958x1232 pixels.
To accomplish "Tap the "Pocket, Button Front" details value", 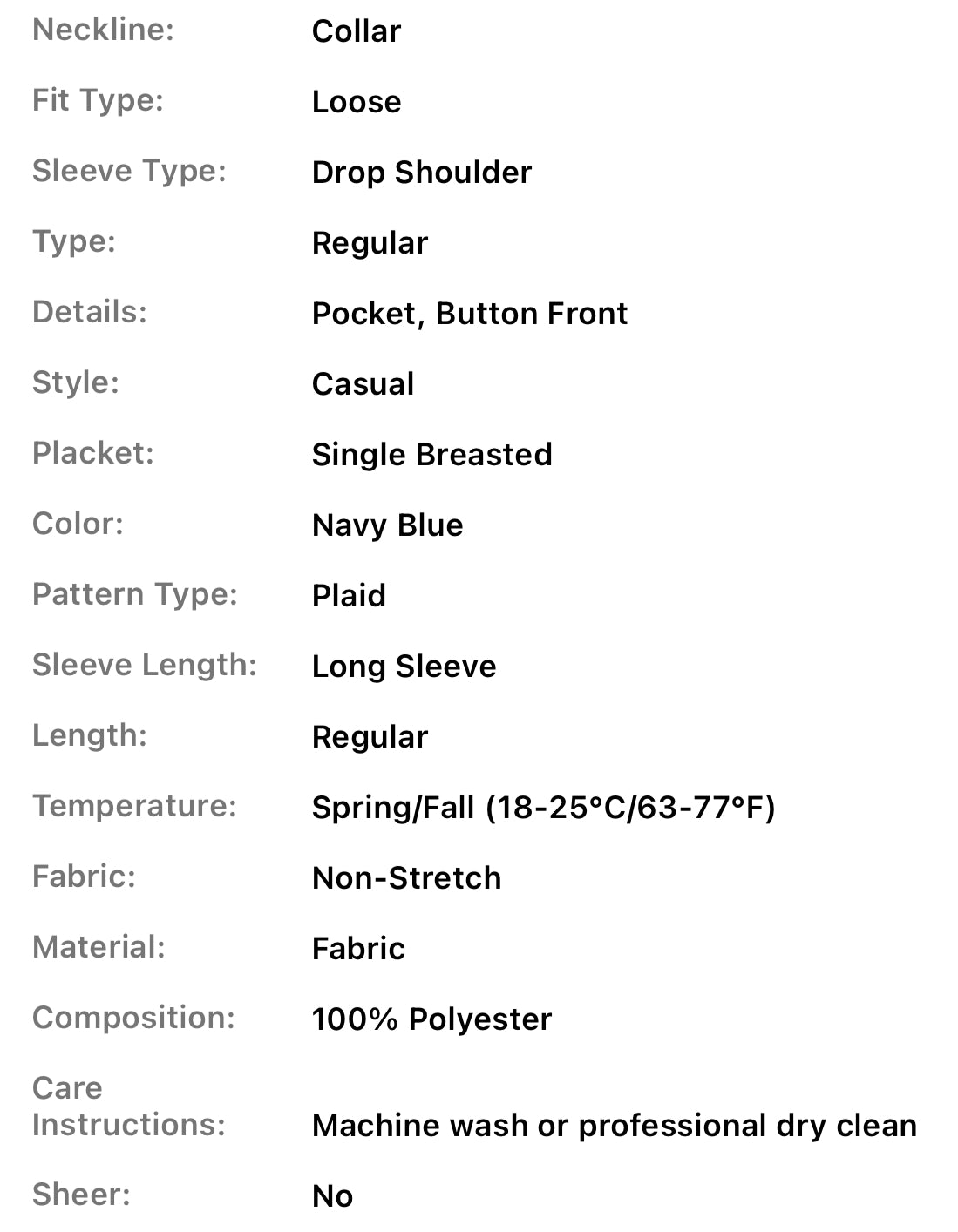I will click(x=469, y=314).
